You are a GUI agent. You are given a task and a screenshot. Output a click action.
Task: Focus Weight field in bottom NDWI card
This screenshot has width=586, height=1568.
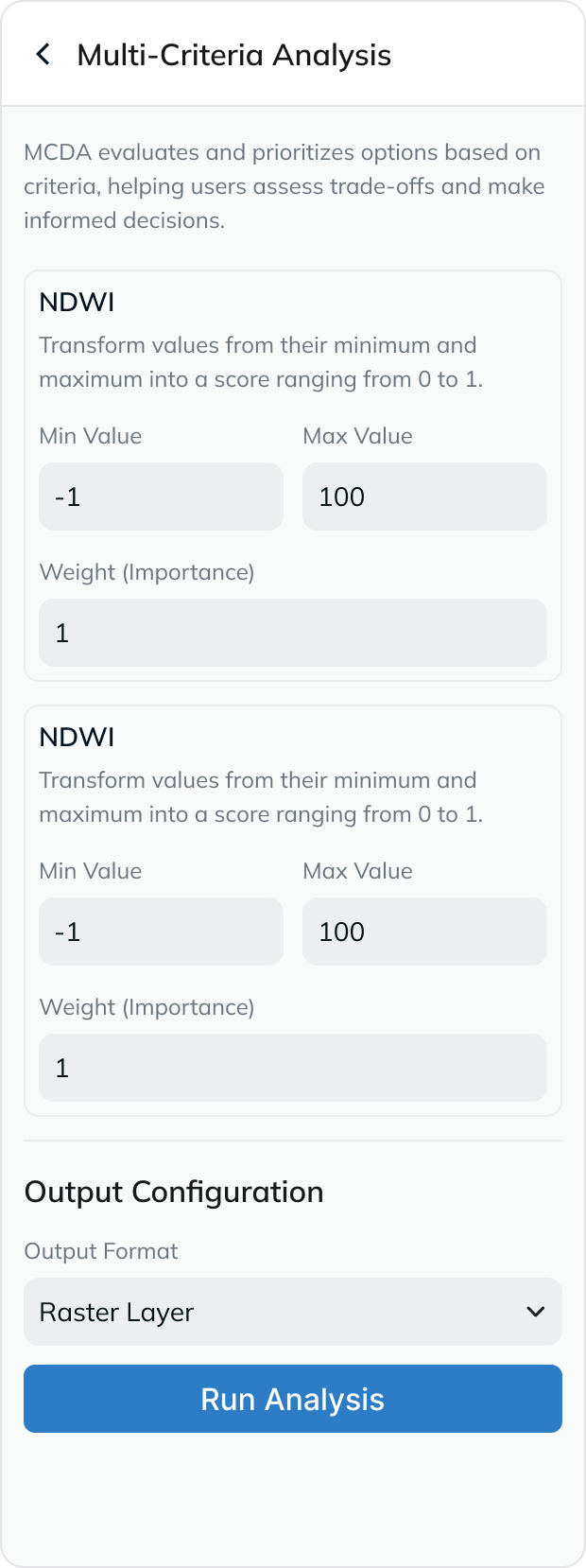point(293,1068)
